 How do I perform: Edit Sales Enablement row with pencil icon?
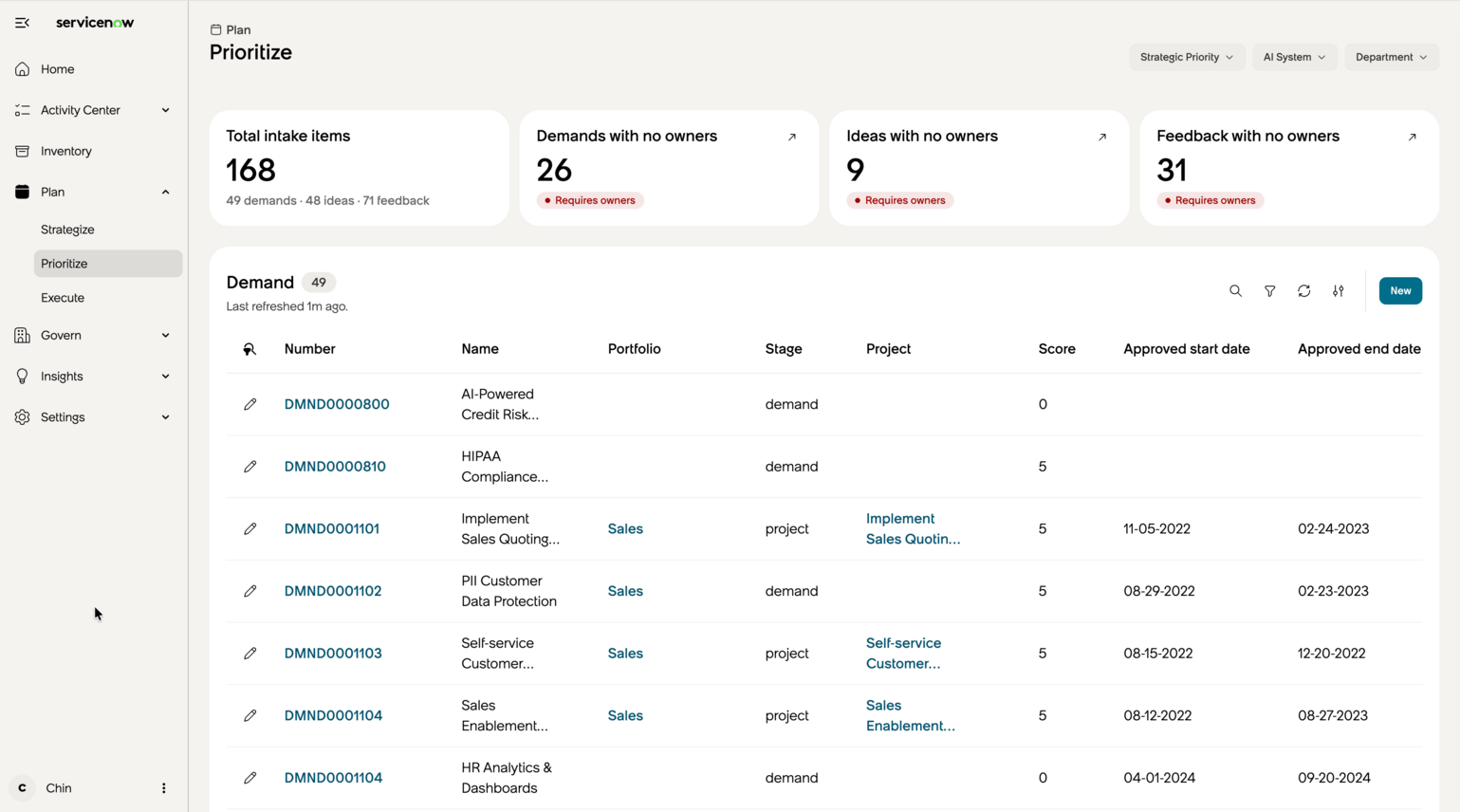point(249,715)
